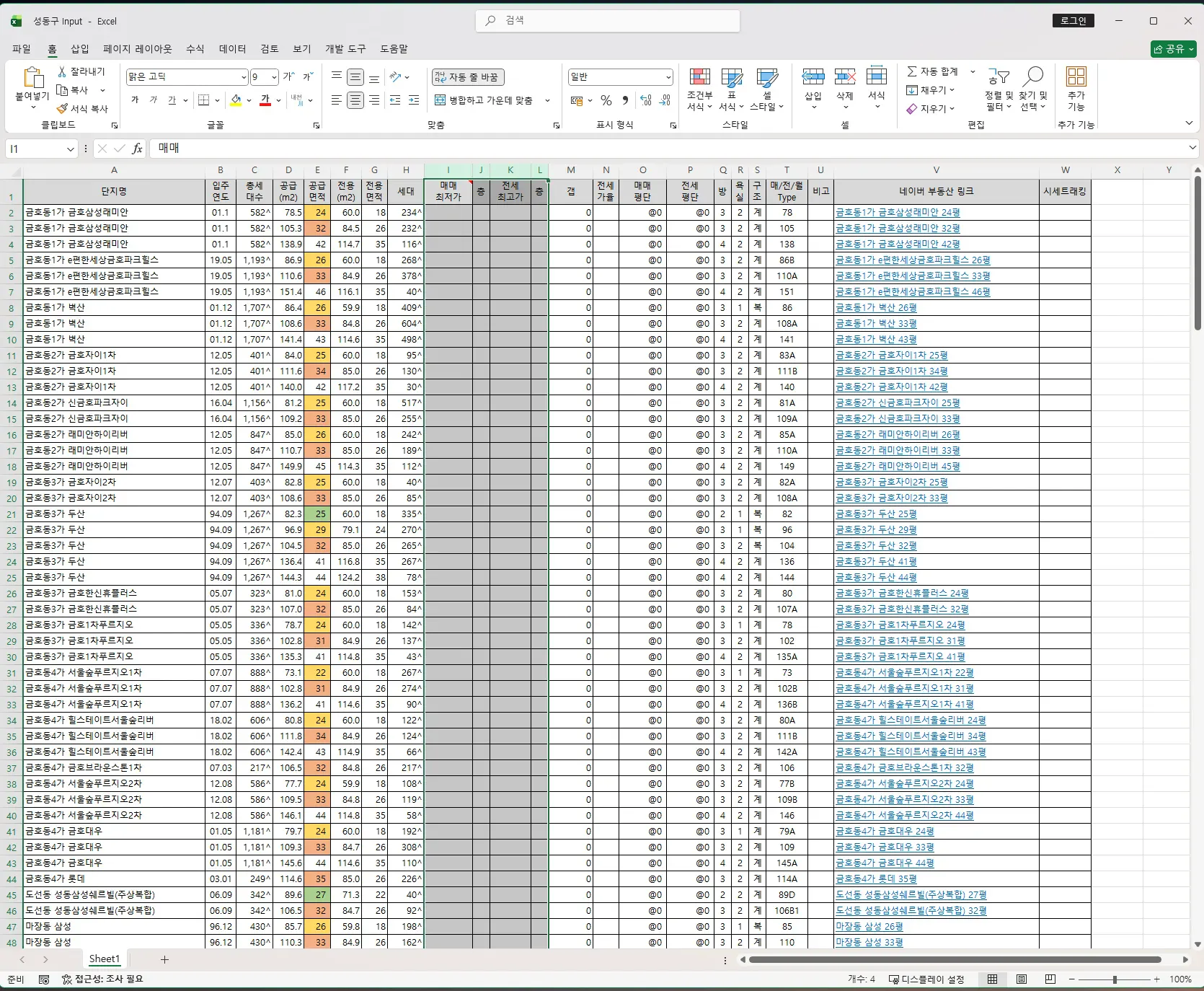The height and width of the screenshot is (991, 1204).
Task: Click the top align icon
Action: click(337, 76)
